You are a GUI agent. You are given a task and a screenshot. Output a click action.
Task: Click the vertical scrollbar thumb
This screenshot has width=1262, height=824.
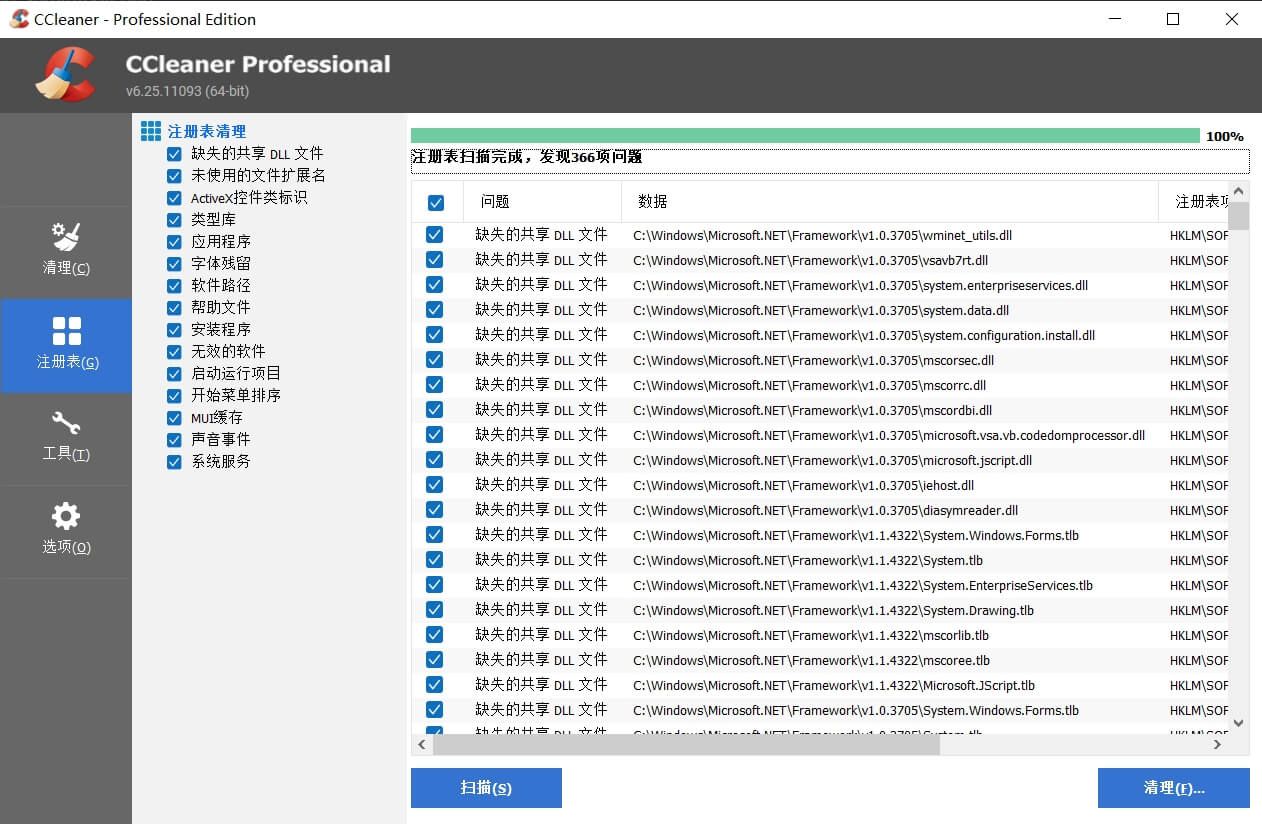[1238, 216]
